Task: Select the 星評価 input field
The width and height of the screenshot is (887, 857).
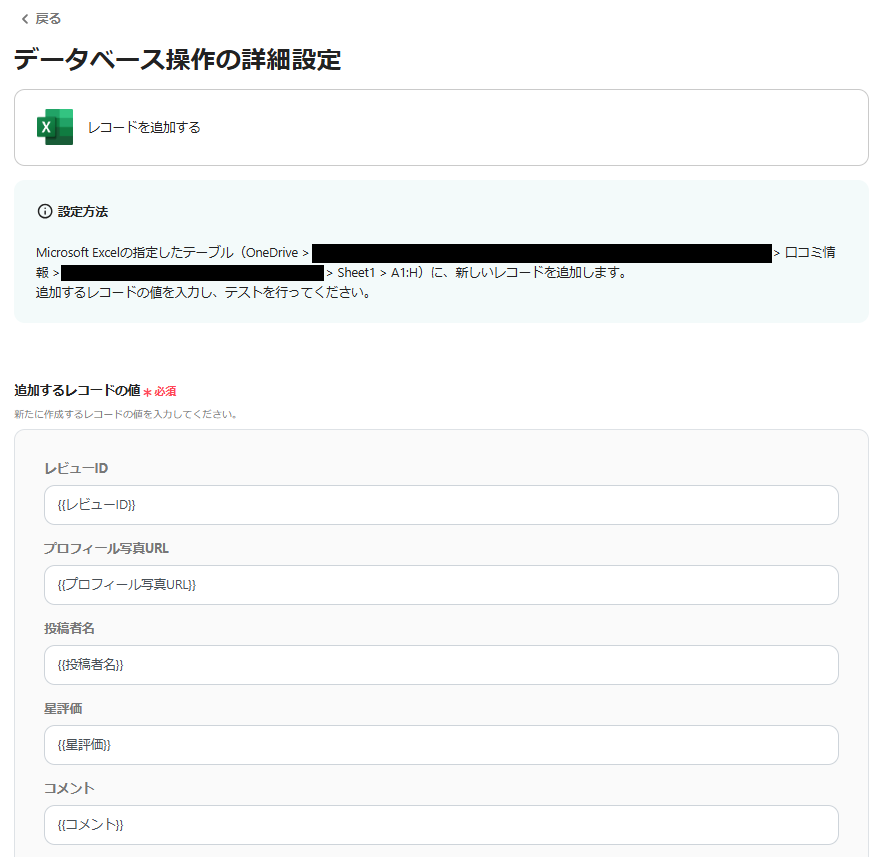Action: coord(440,745)
